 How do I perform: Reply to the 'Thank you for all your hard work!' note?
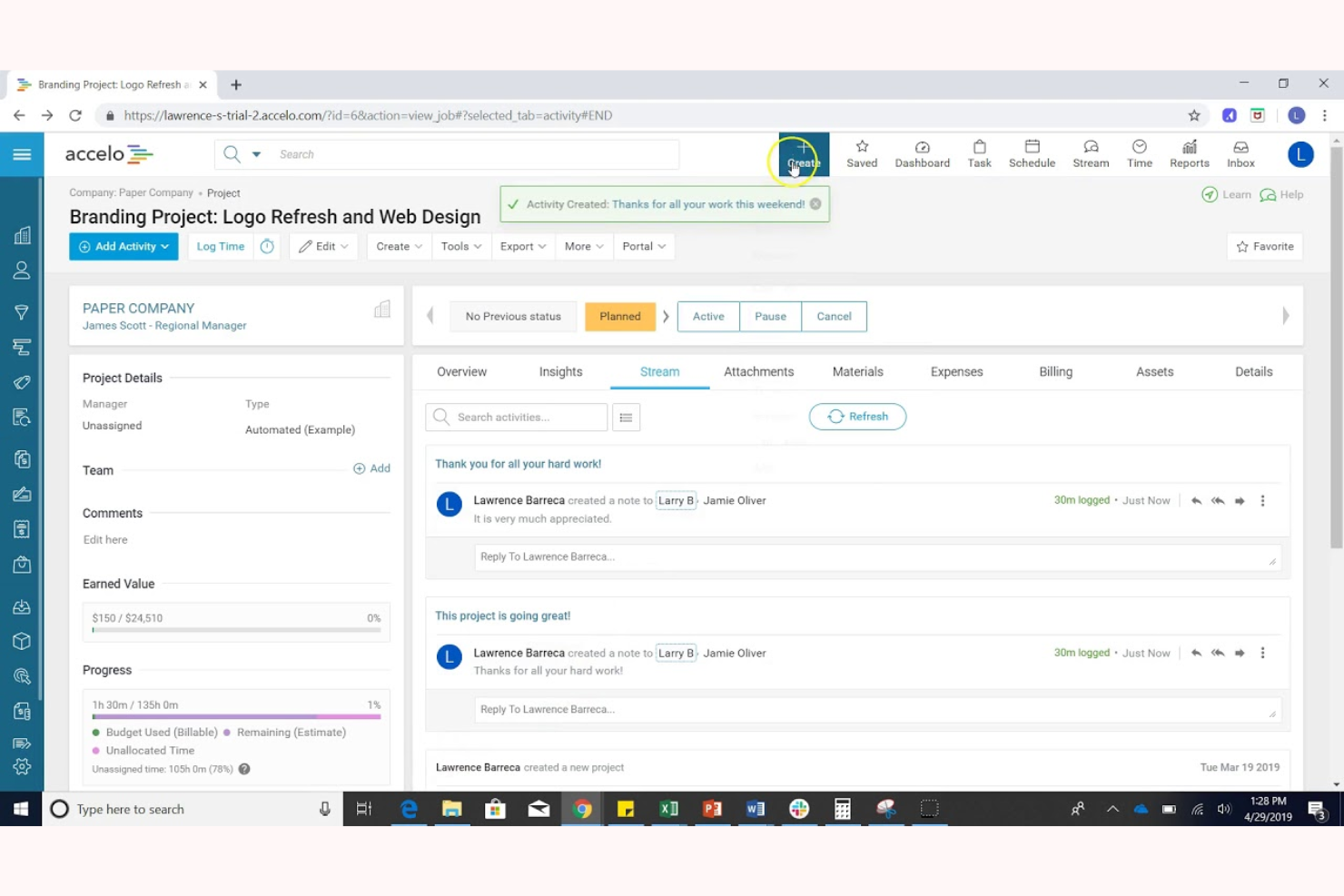coord(1196,501)
